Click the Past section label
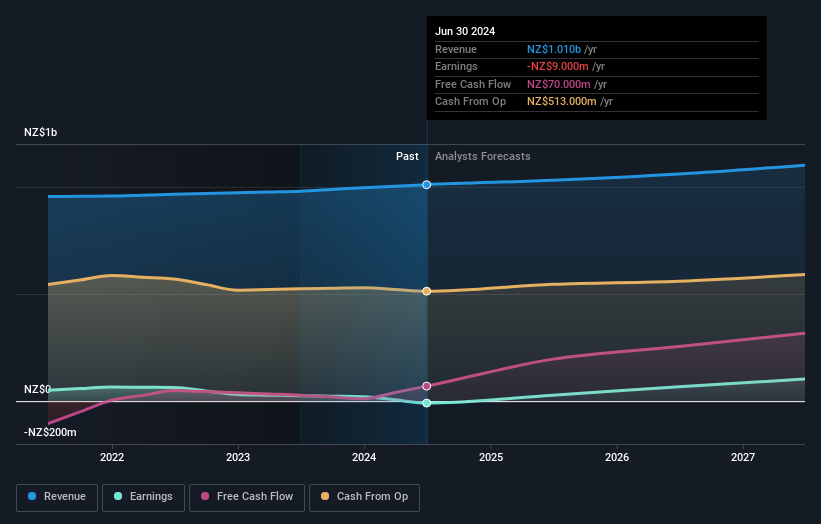Image resolution: width=821 pixels, height=524 pixels. click(407, 157)
